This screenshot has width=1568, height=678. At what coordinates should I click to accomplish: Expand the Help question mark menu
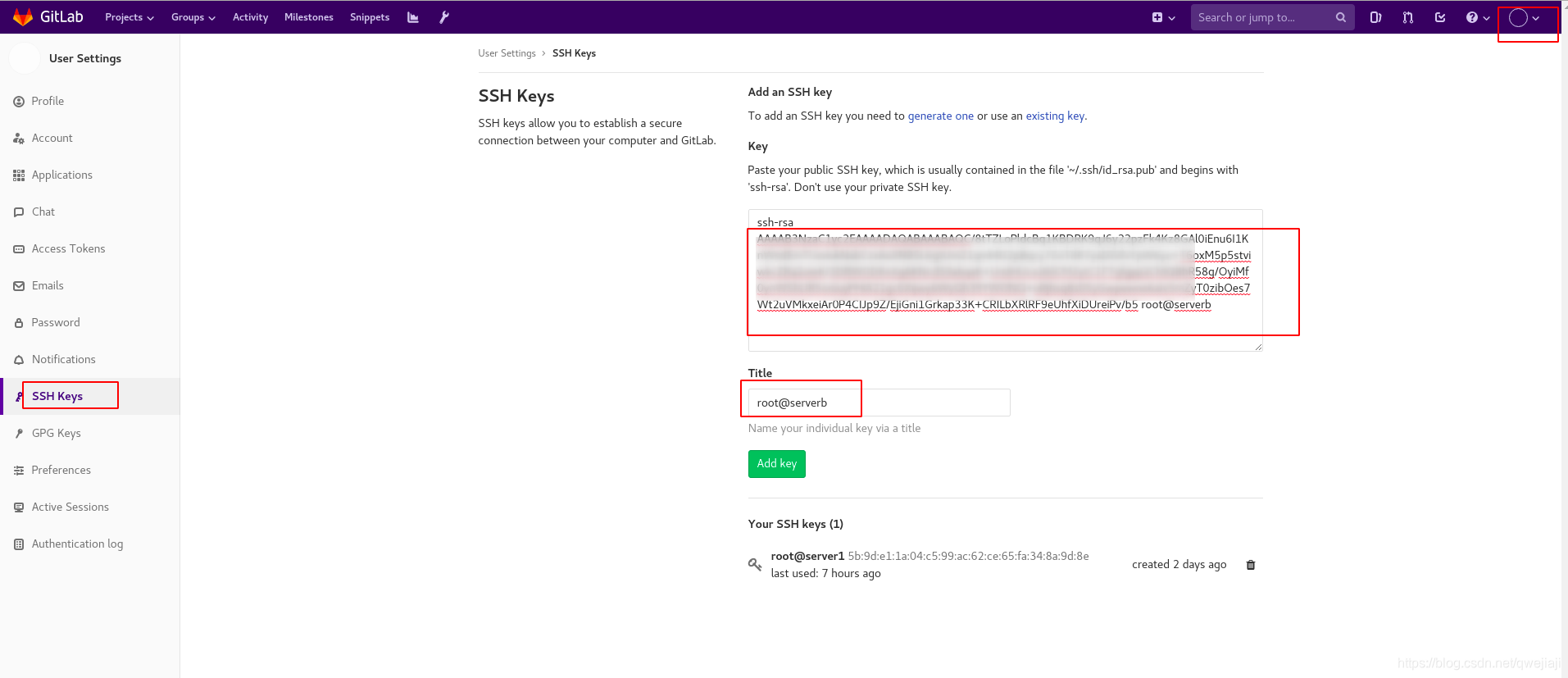coord(1478,17)
